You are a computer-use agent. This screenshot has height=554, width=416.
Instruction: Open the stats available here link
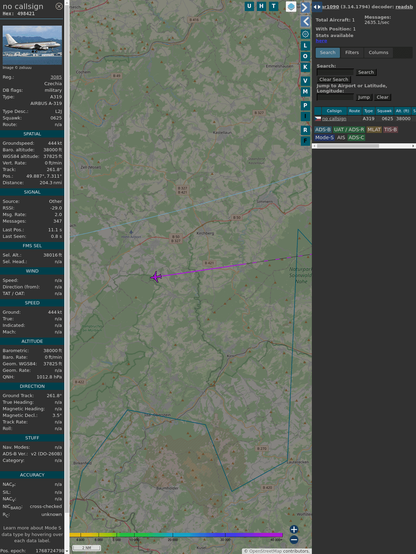pos(321,41)
